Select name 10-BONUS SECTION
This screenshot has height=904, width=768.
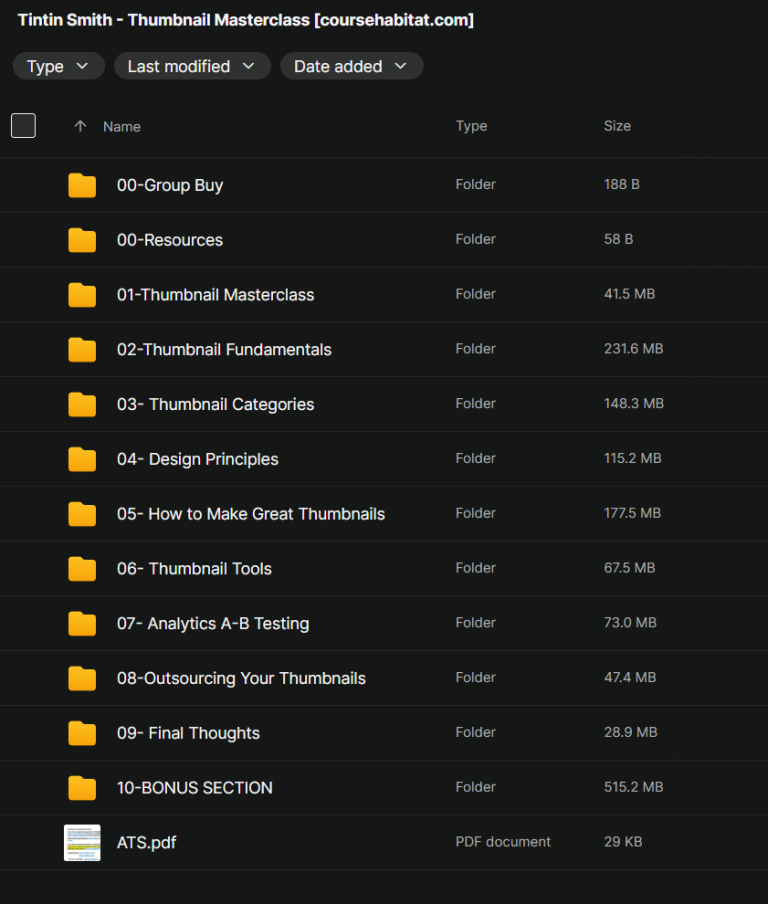point(195,788)
